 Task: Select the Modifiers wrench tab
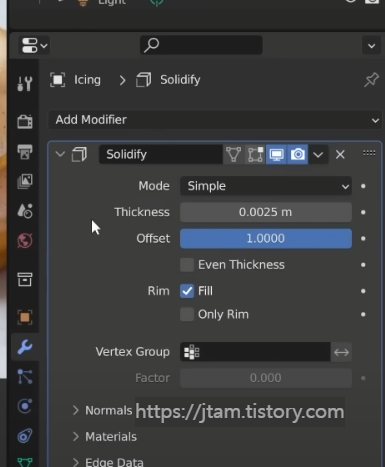(x=25, y=347)
